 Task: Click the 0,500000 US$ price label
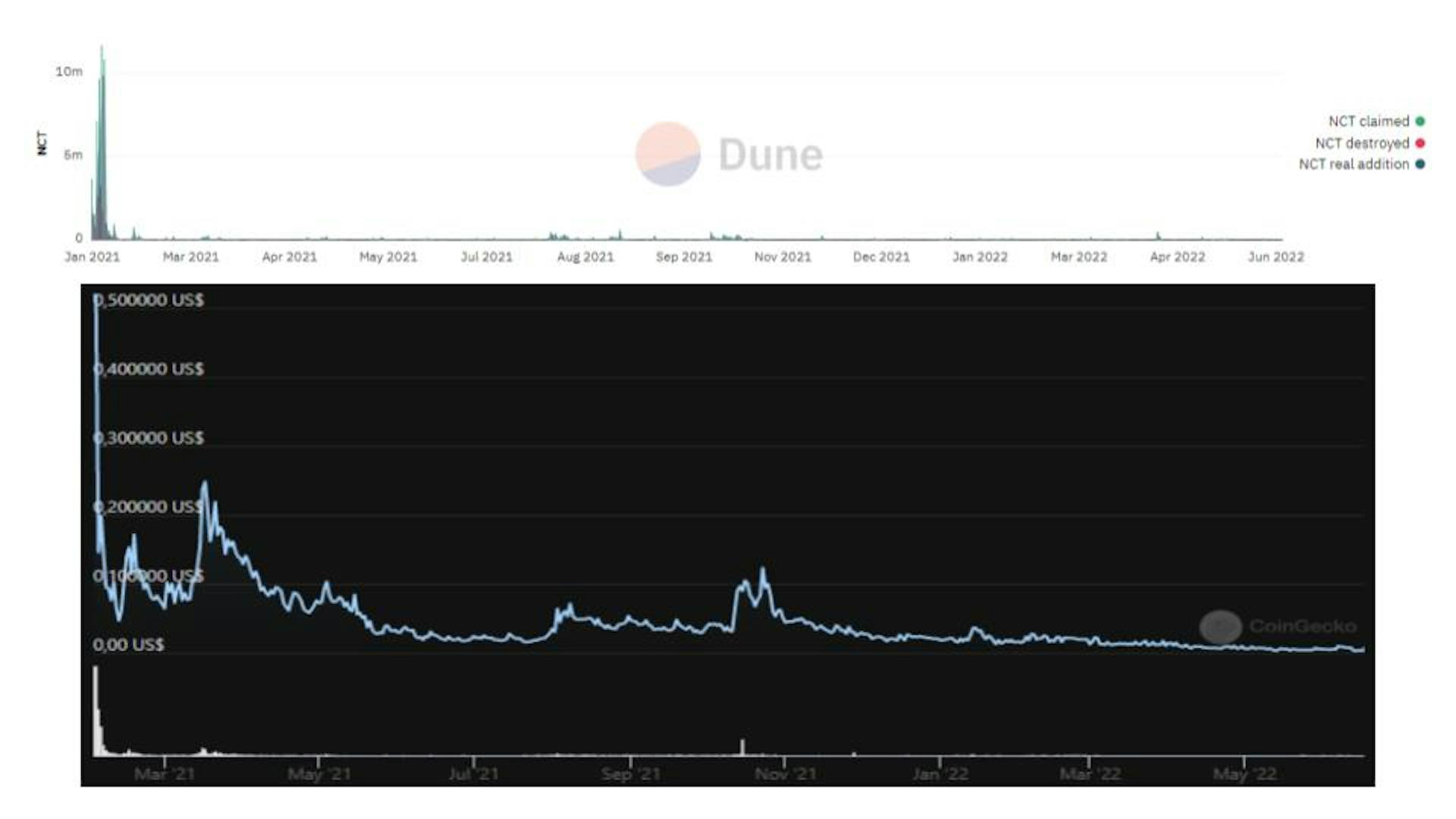coord(149,300)
